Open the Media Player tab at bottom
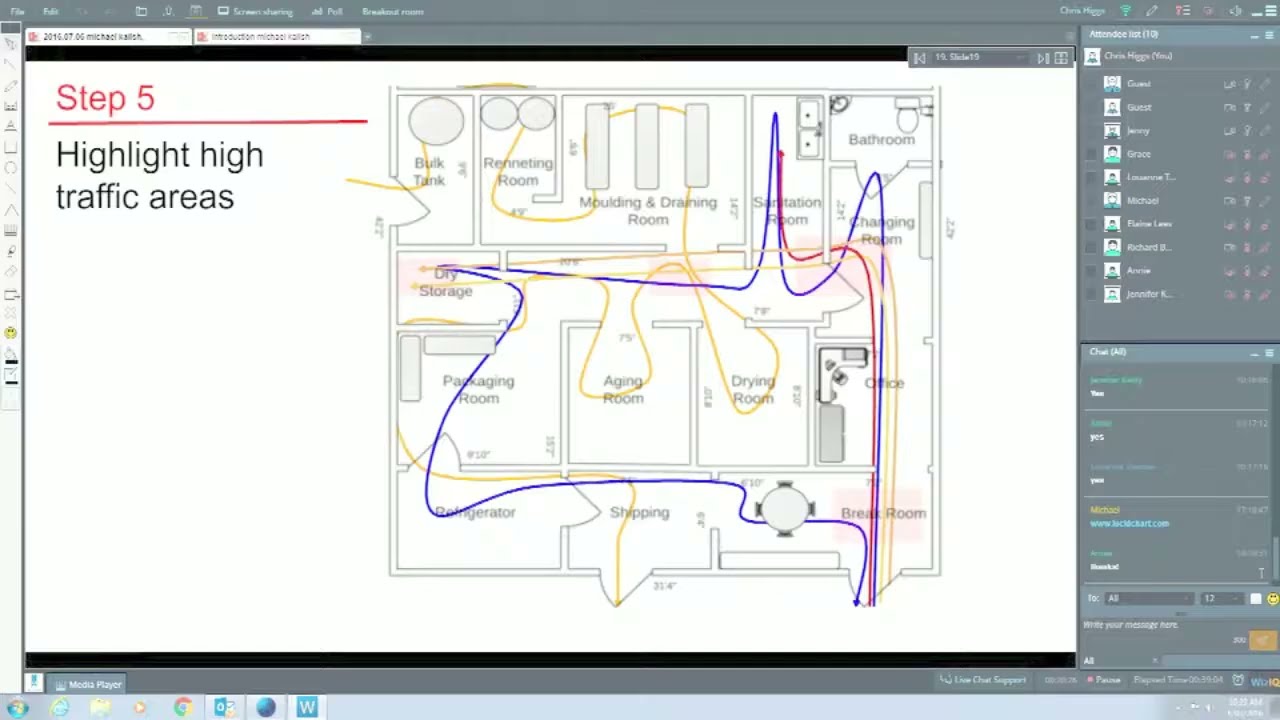The image size is (1280, 720). pyautogui.click(x=89, y=685)
